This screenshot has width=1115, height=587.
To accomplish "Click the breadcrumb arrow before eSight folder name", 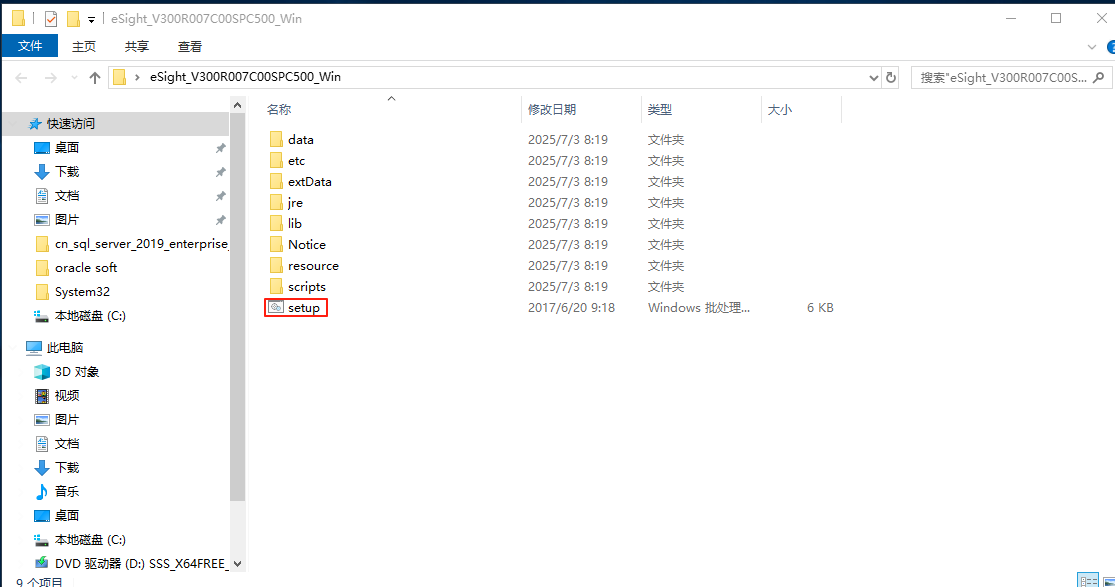I will tap(137, 77).
